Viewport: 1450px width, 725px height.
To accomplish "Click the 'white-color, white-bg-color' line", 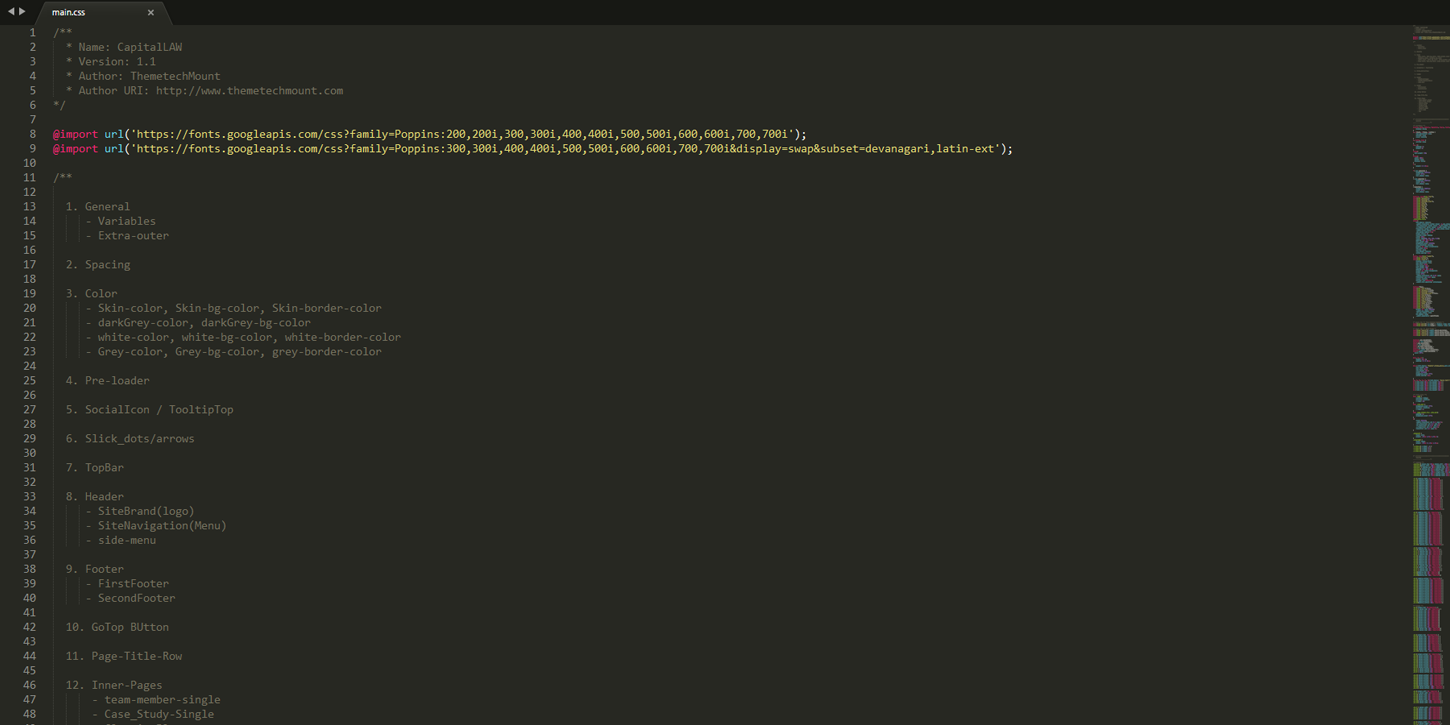I will click(x=243, y=337).
